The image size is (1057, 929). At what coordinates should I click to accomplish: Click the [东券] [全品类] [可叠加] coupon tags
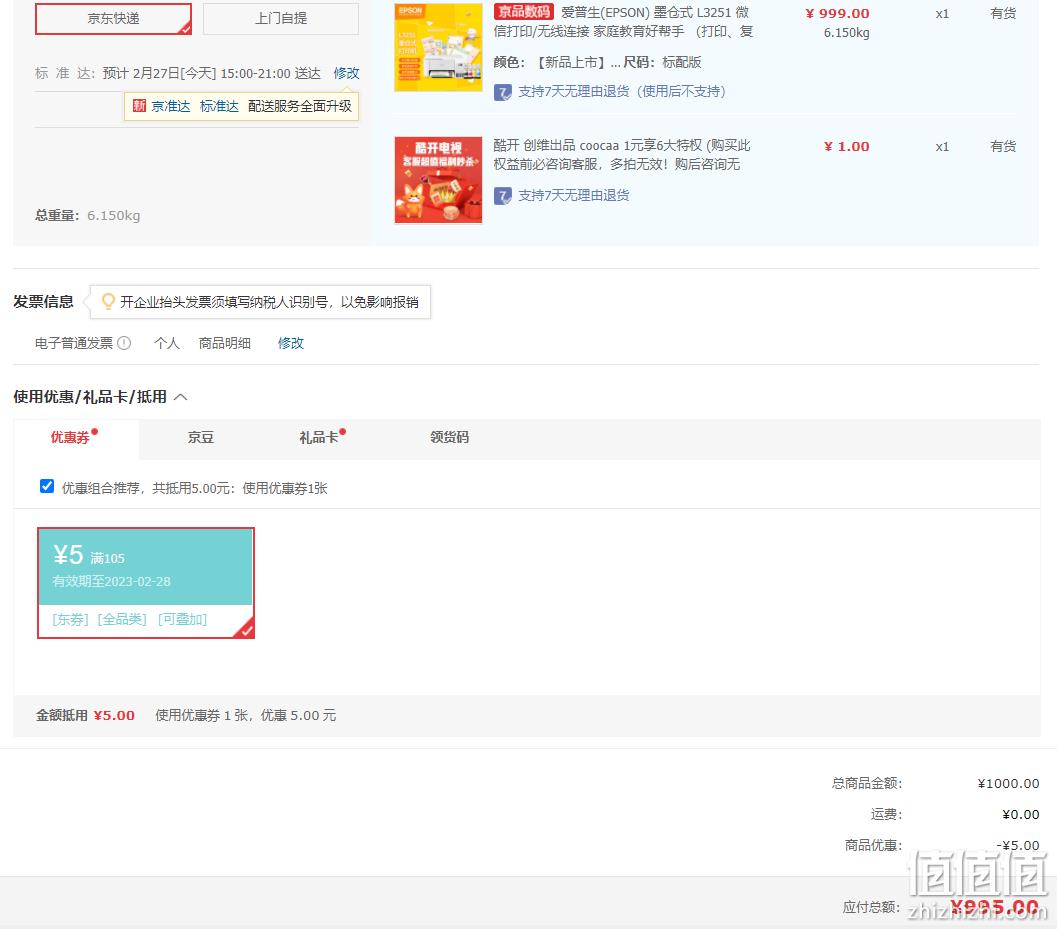click(x=129, y=620)
